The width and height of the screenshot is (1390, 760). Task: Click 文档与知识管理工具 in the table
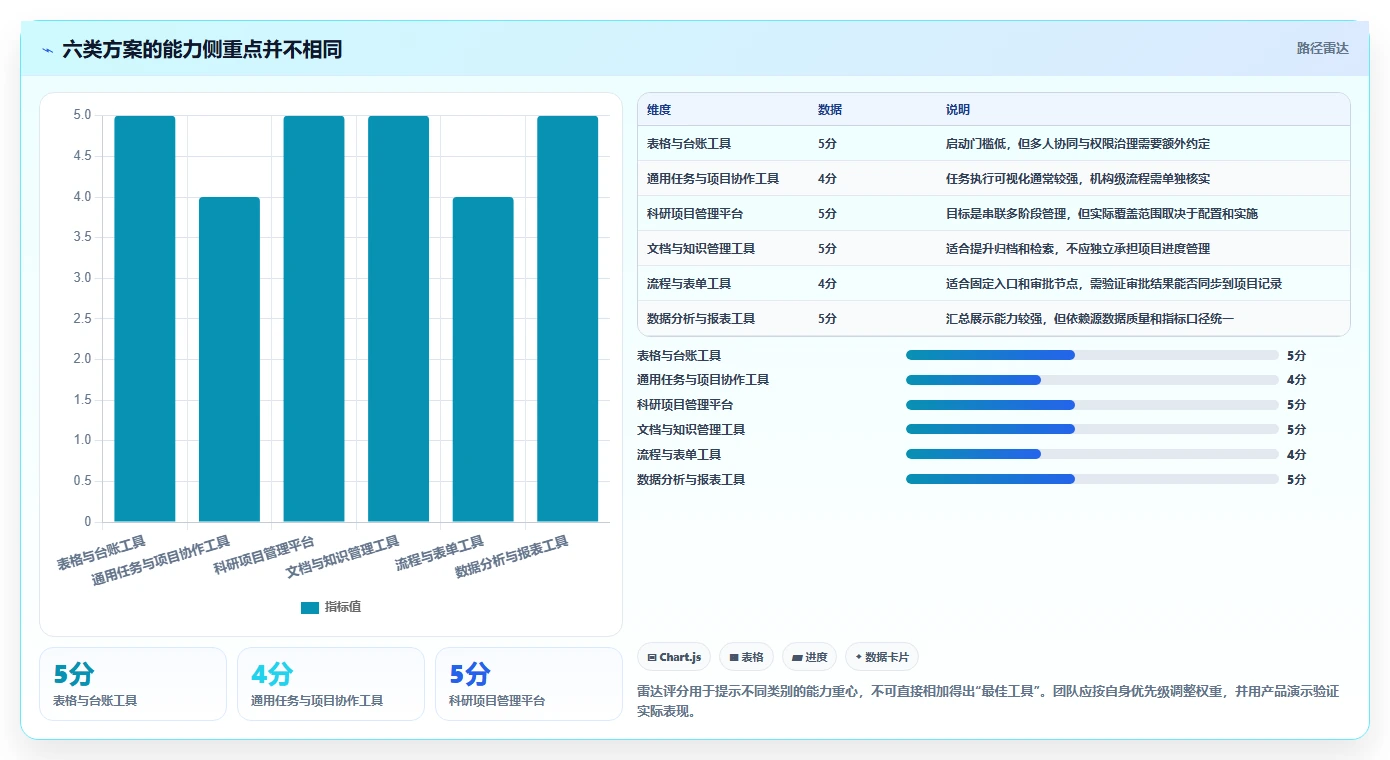(x=701, y=249)
